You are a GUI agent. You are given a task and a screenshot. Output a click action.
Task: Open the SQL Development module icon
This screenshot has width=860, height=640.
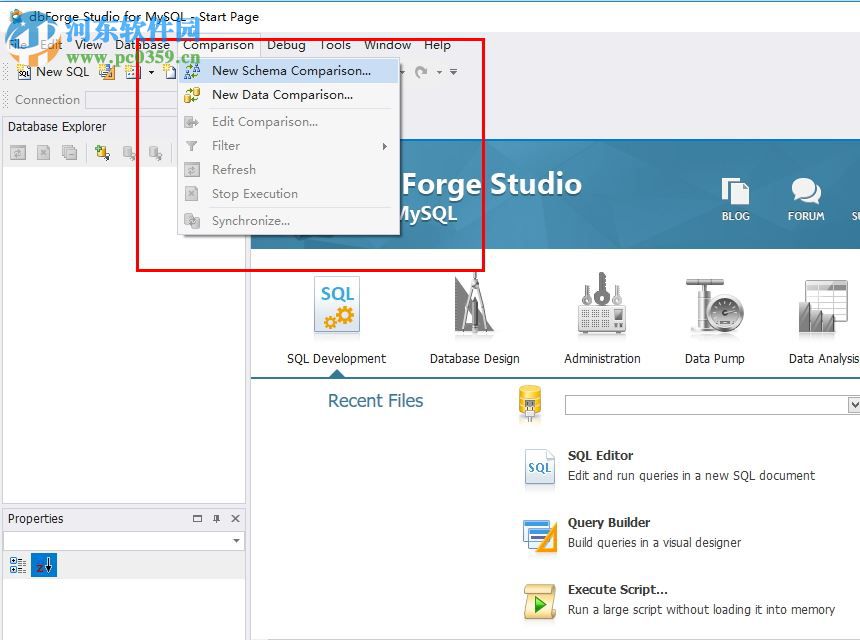(336, 305)
